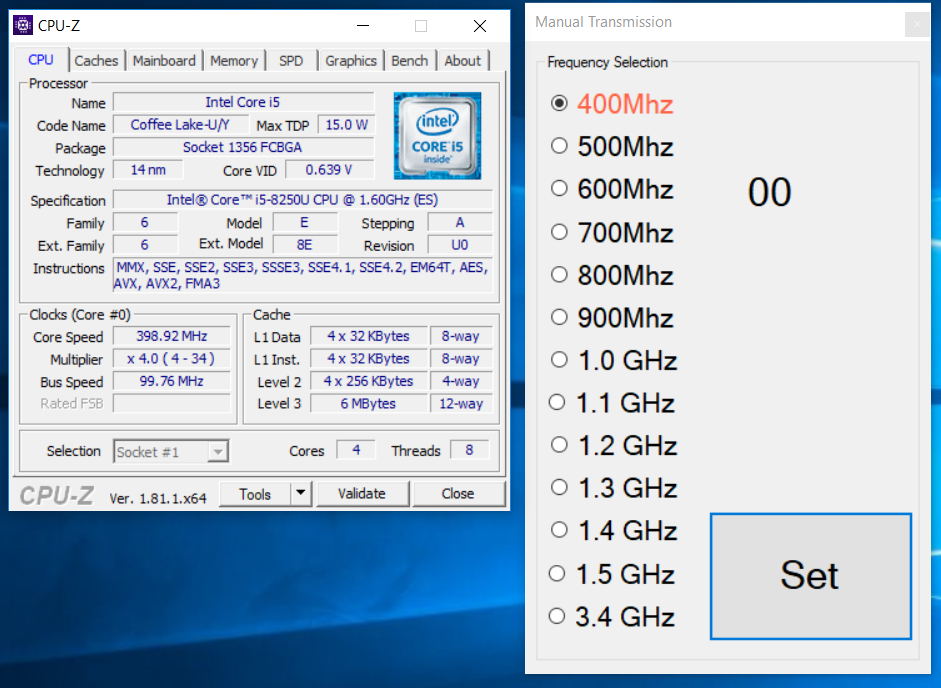
Task: Apply frequency with the Set button
Action: [x=810, y=576]
